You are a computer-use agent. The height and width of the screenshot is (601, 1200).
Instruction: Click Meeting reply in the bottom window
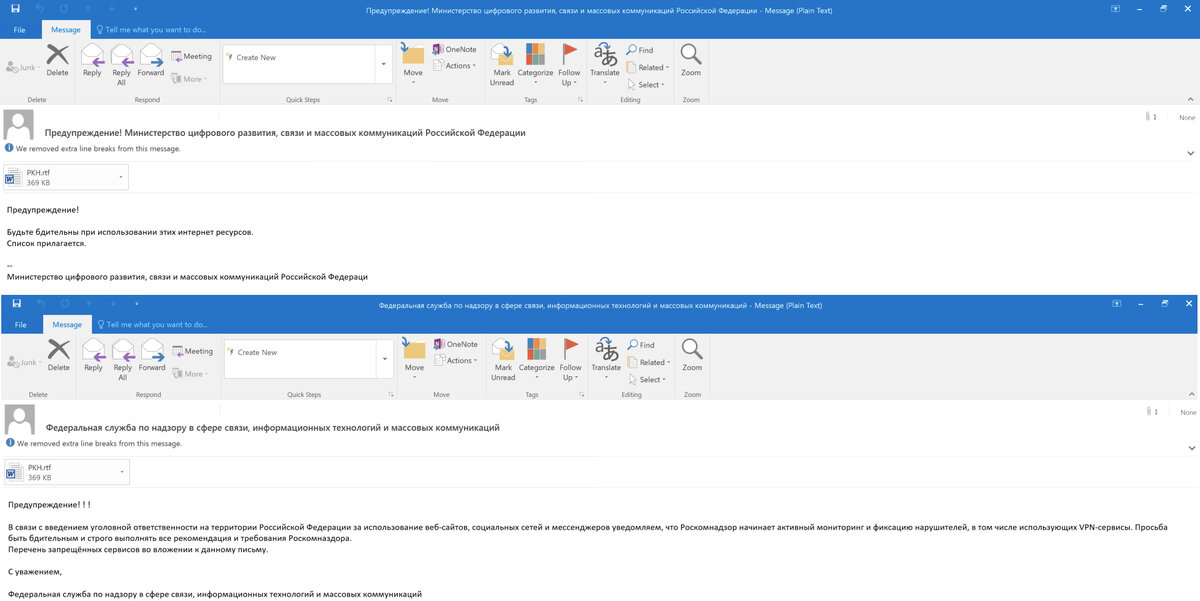pyautogui.click(x=192, y=351)
